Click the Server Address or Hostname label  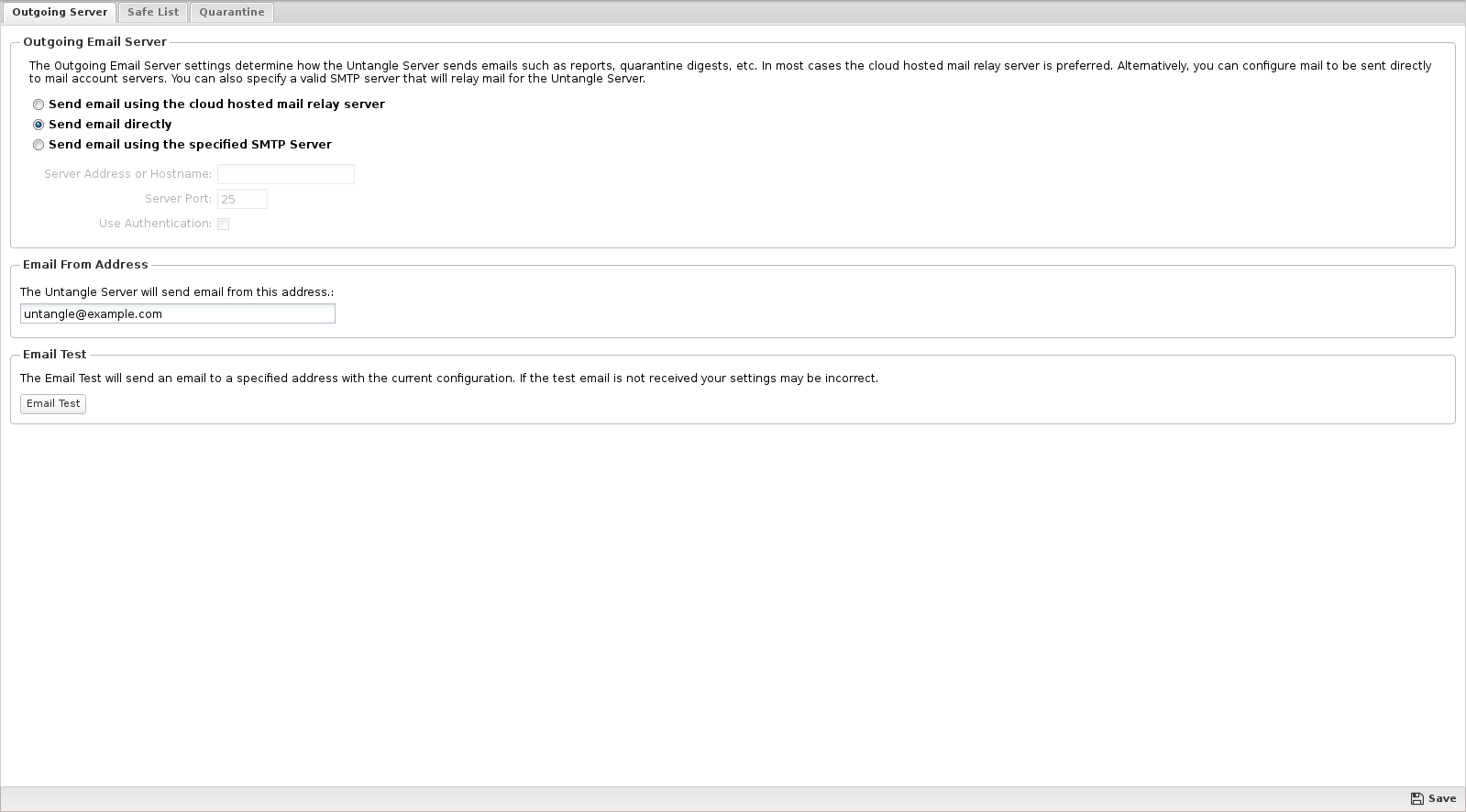(128, 174)
